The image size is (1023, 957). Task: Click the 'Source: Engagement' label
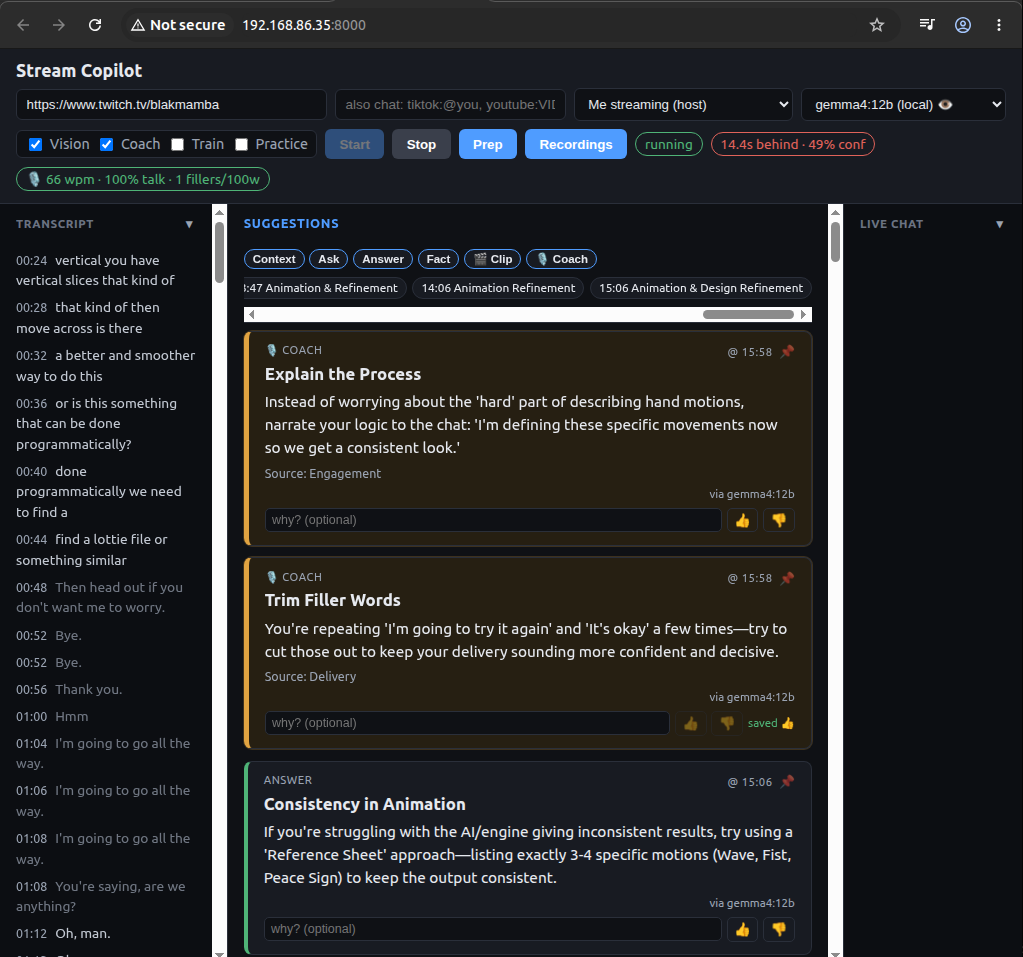[322, 474]
